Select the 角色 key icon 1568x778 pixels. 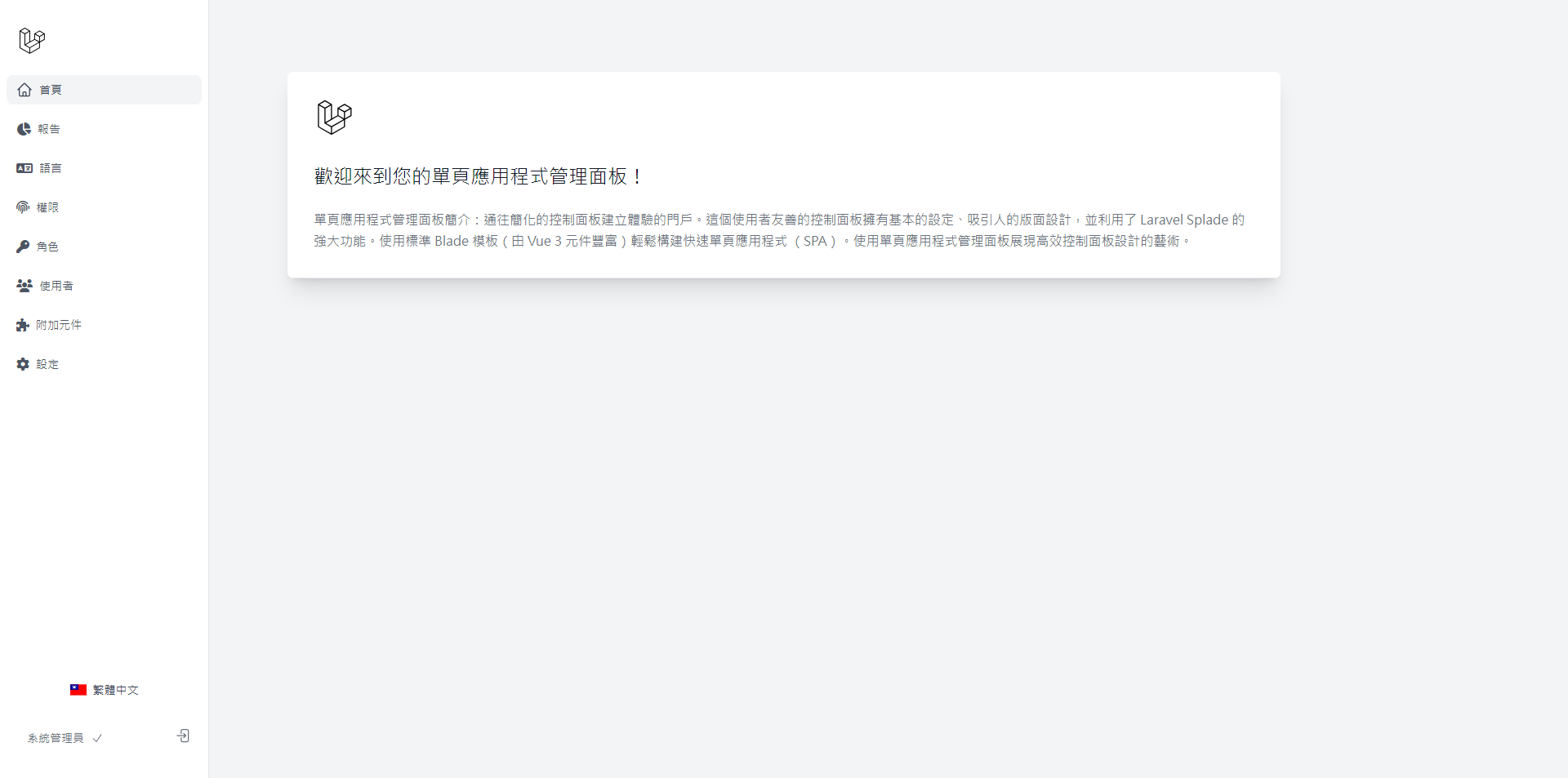click(x=23, y=247)
